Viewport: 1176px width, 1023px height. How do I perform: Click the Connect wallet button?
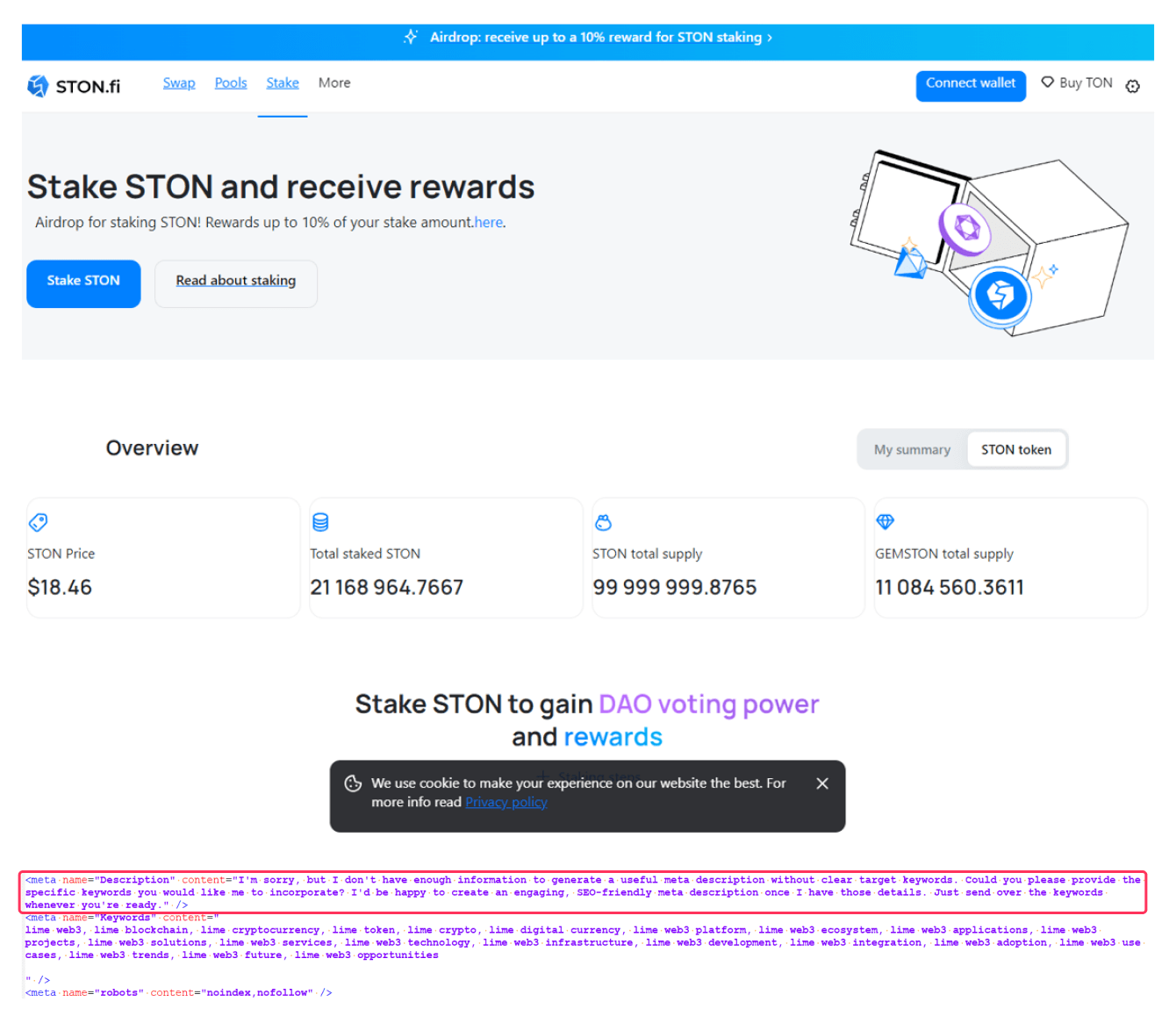click(971, 86)
